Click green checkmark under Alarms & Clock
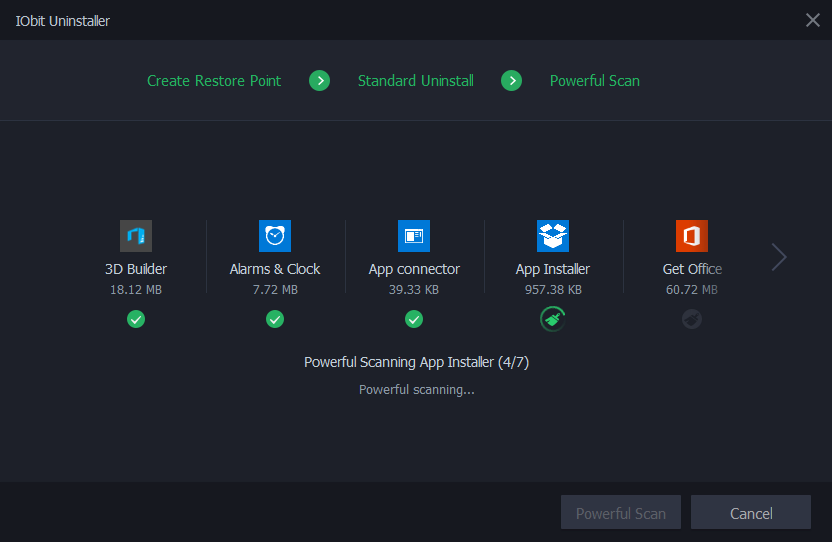 (275, 319)
